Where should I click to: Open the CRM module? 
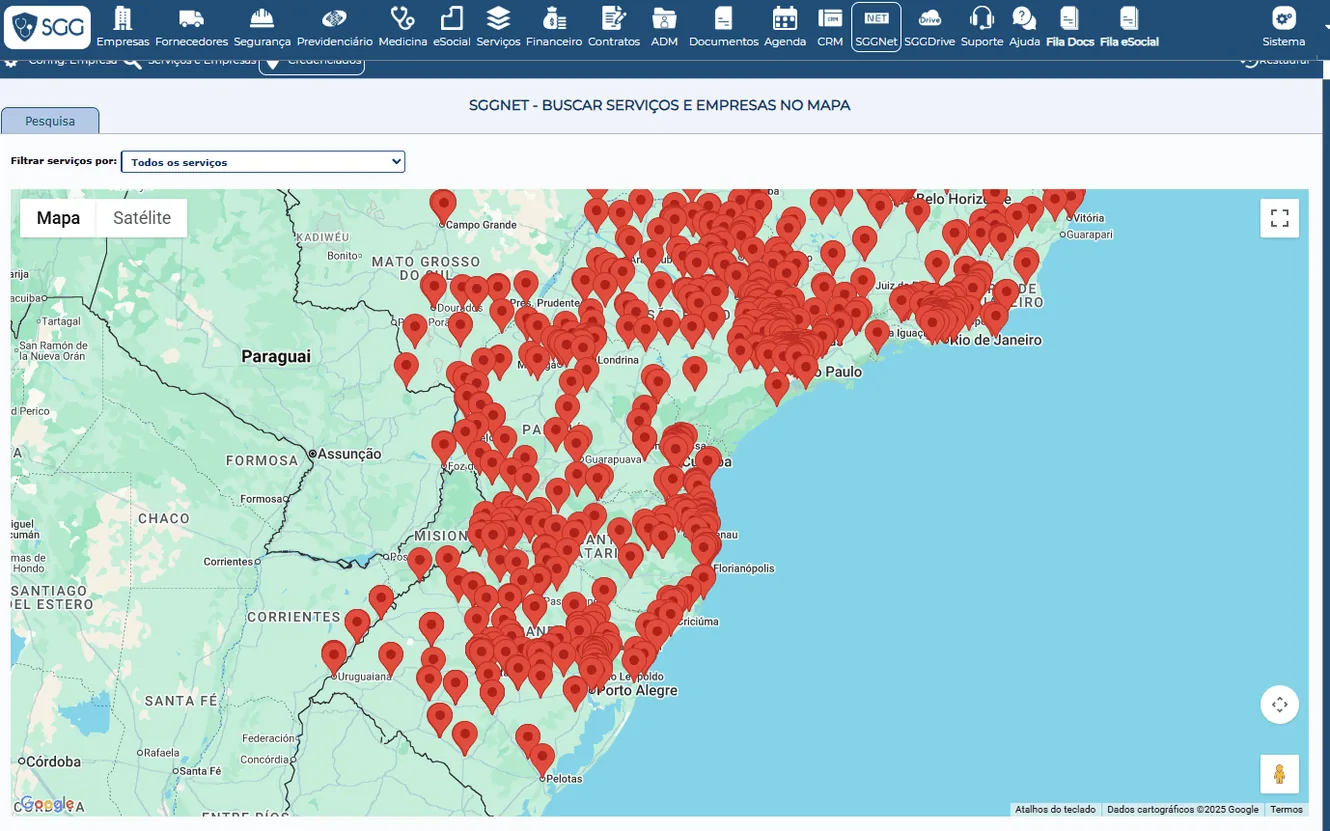pos(830,28)
